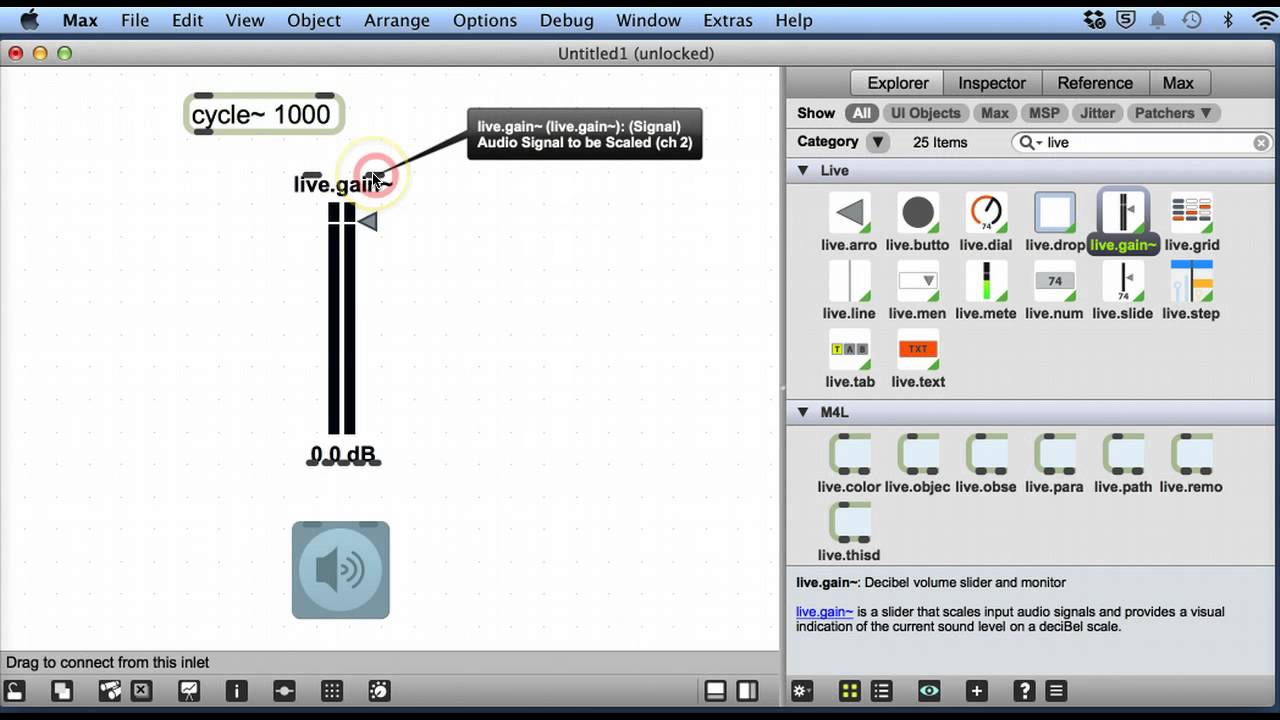Open the Patchers filter dropdown
This screenshot has height=720, width=1280.
click(x=1172, y=113)
